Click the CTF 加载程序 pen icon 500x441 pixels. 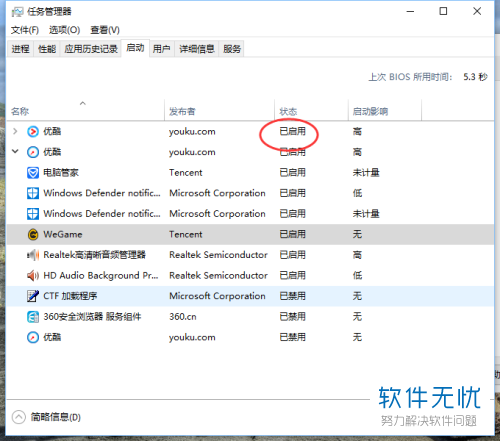tap(33, 296)
